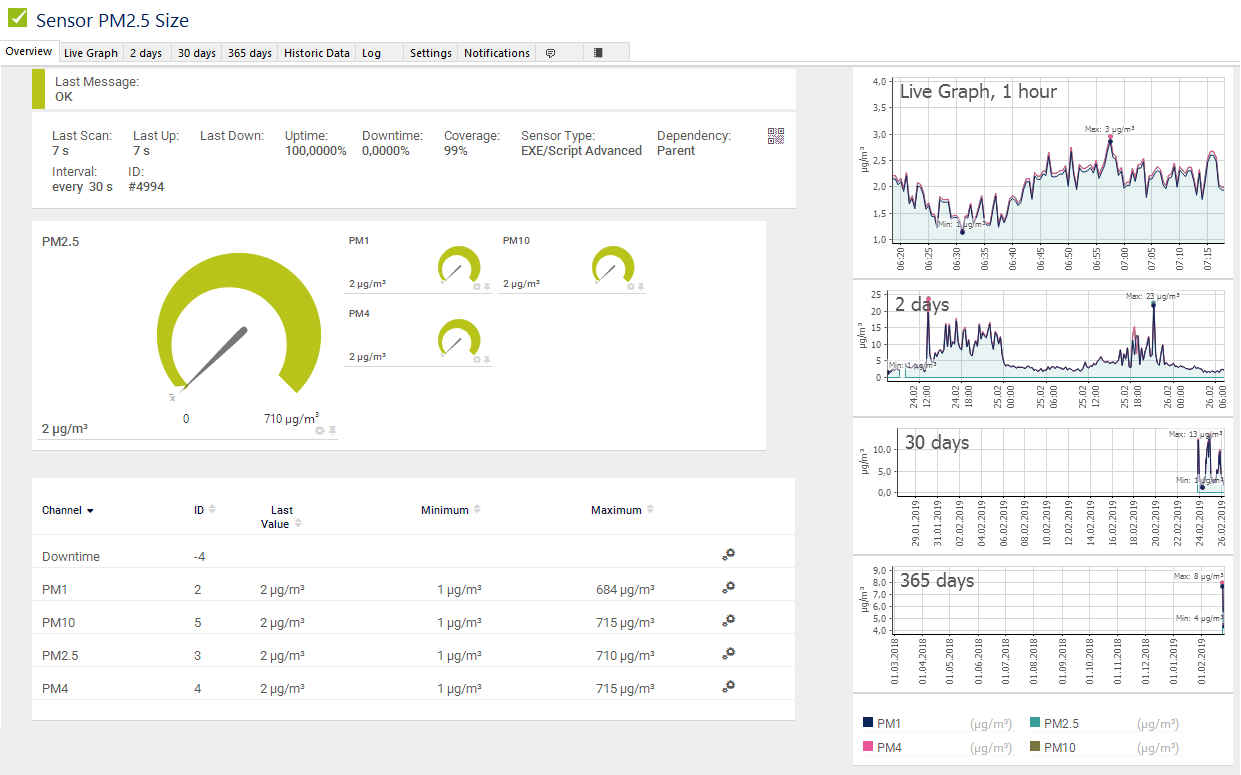Click the 'every 30 s' interval value
This screenshot has width=1241, height=775.
[82, 187]
